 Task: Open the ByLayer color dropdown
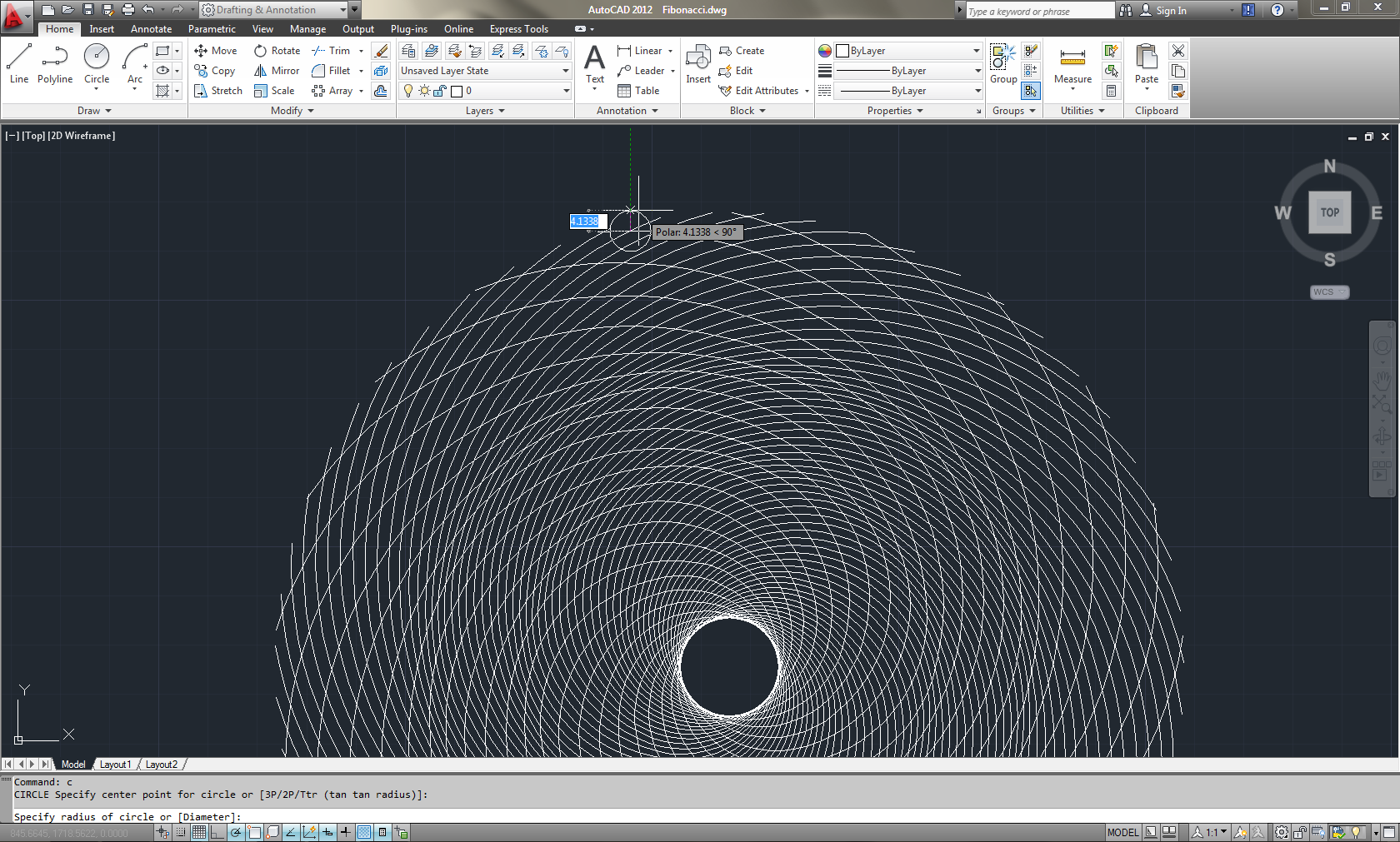pos(908,51)
